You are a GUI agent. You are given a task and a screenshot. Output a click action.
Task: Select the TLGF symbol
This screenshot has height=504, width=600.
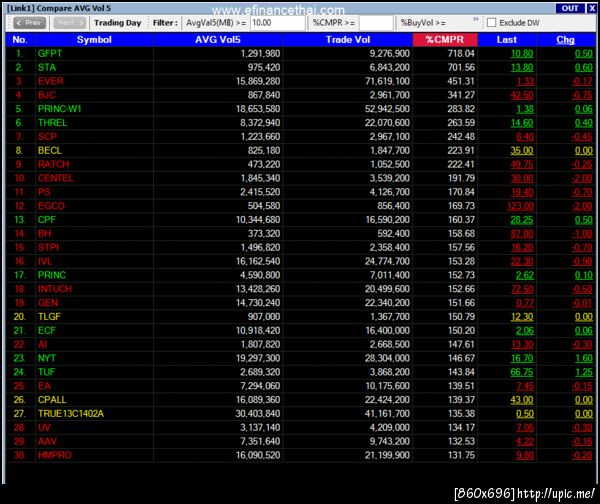(49, 317)
